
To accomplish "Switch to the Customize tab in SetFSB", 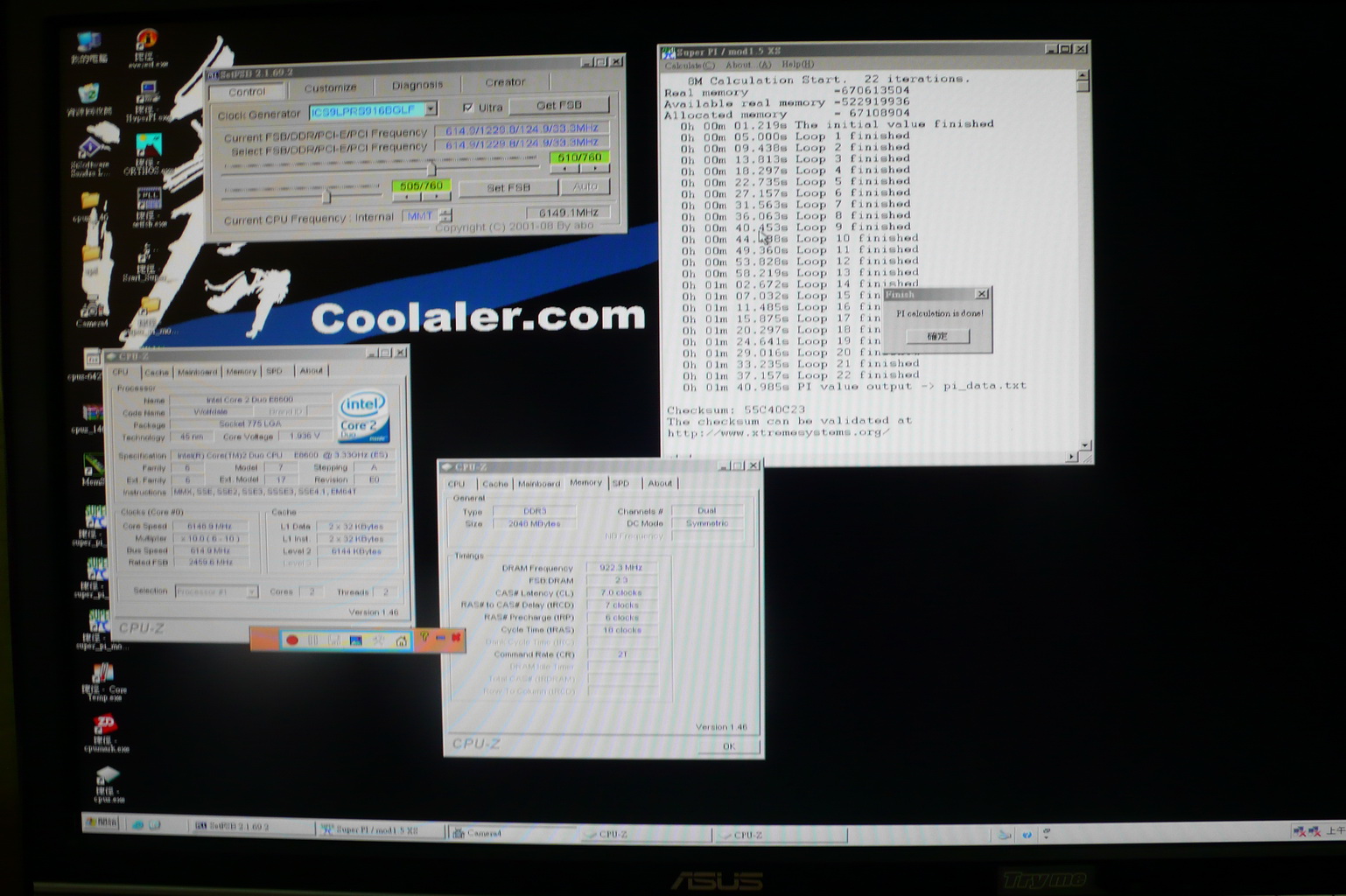I will click(x=330, y=87).
